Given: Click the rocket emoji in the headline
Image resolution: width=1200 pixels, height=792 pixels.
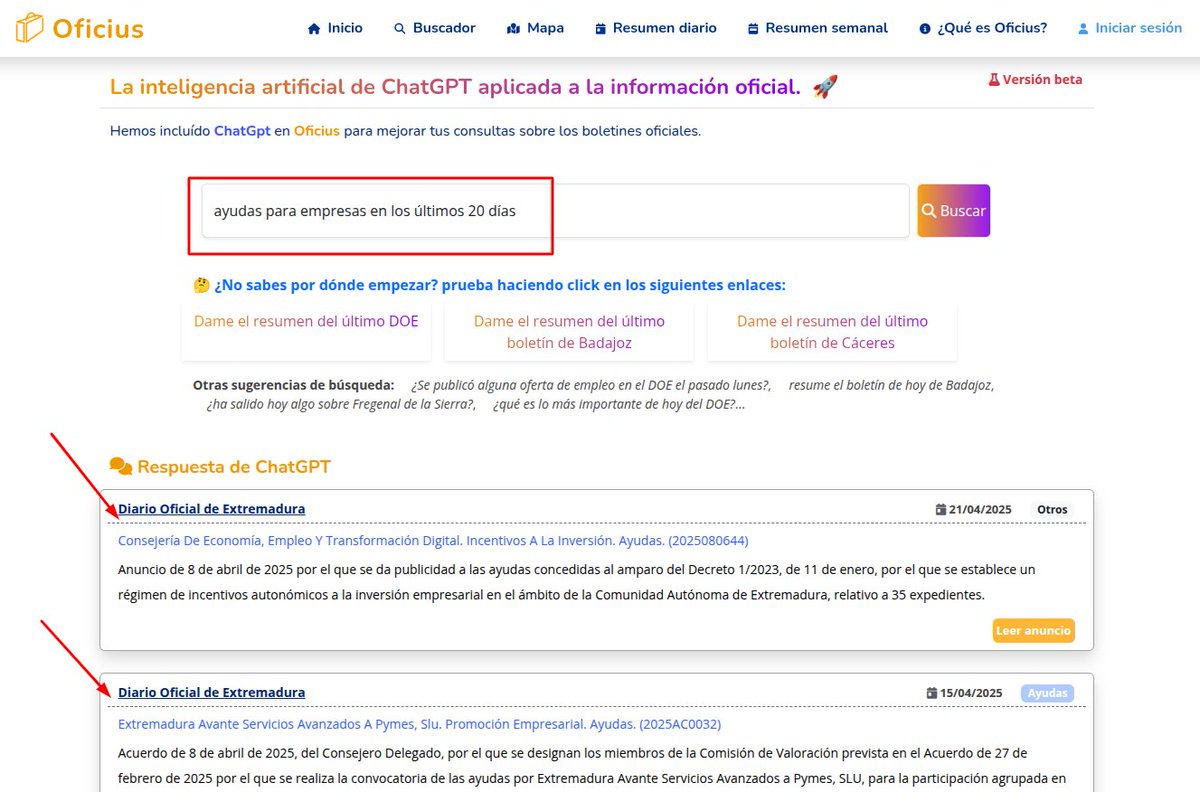Looking at the screenshot, I should coord(825,87).
